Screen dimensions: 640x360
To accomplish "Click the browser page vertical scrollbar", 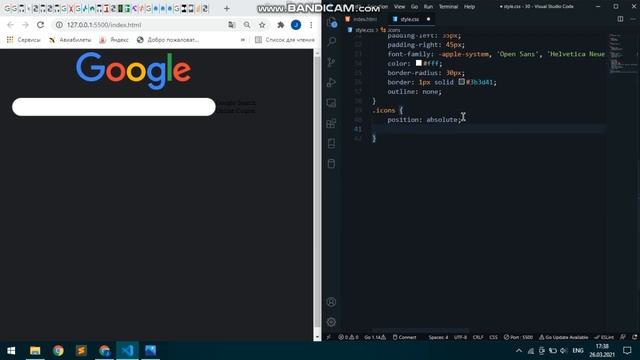I will 317,195.
